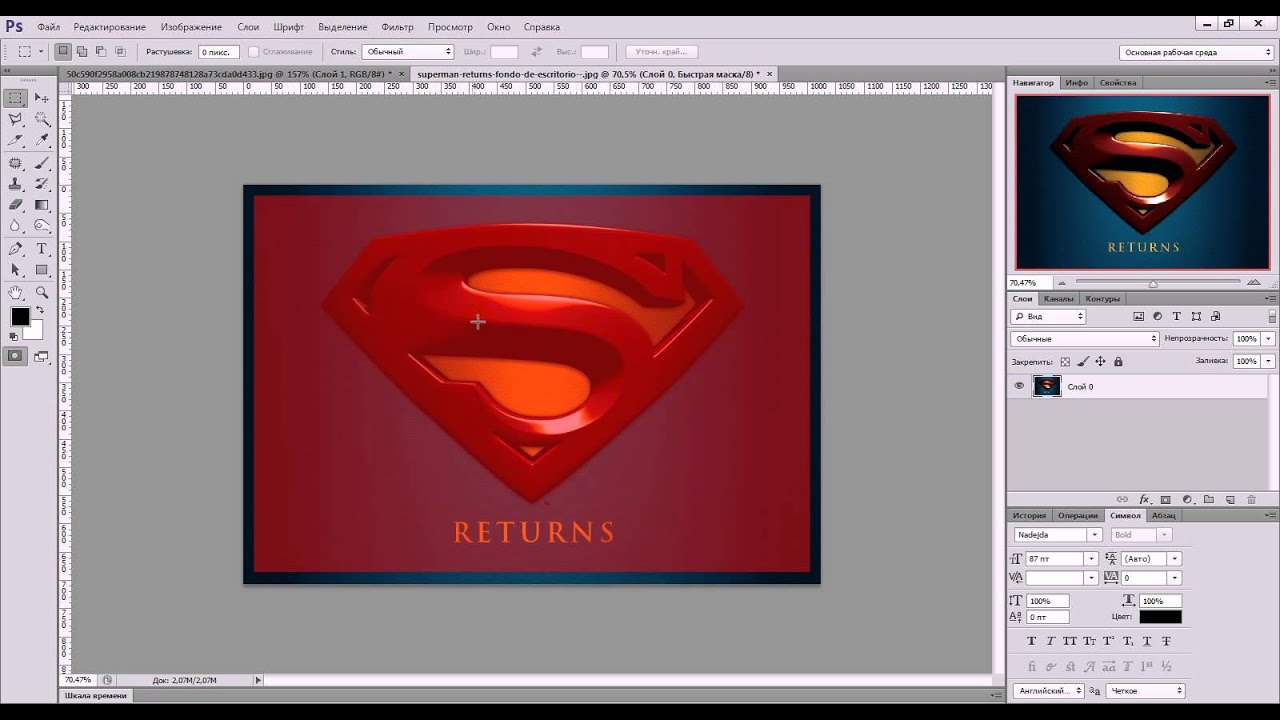Switch to the Каналы tab

pyautogui.click(x=1058, y=298)
